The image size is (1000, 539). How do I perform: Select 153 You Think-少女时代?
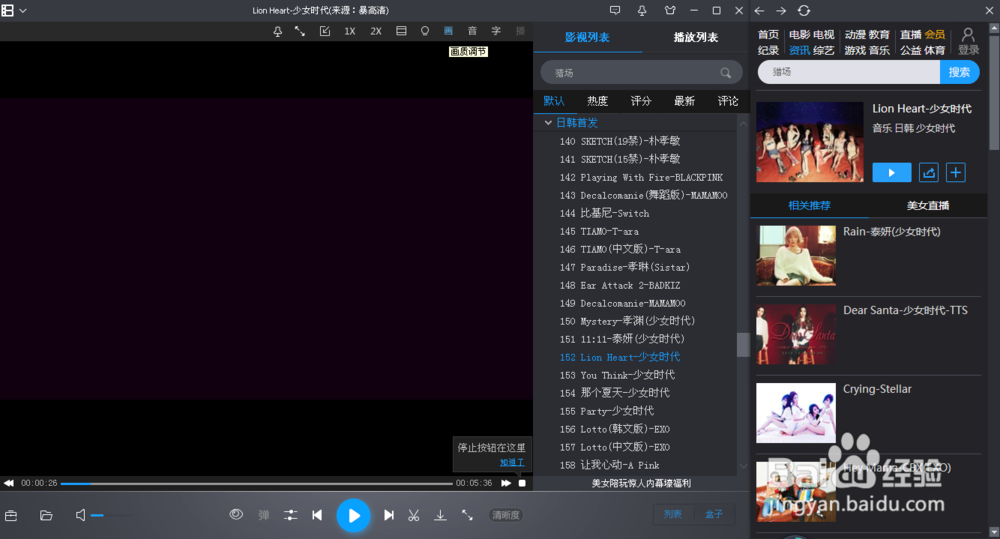pyautogui.click(x=617, y=375)
